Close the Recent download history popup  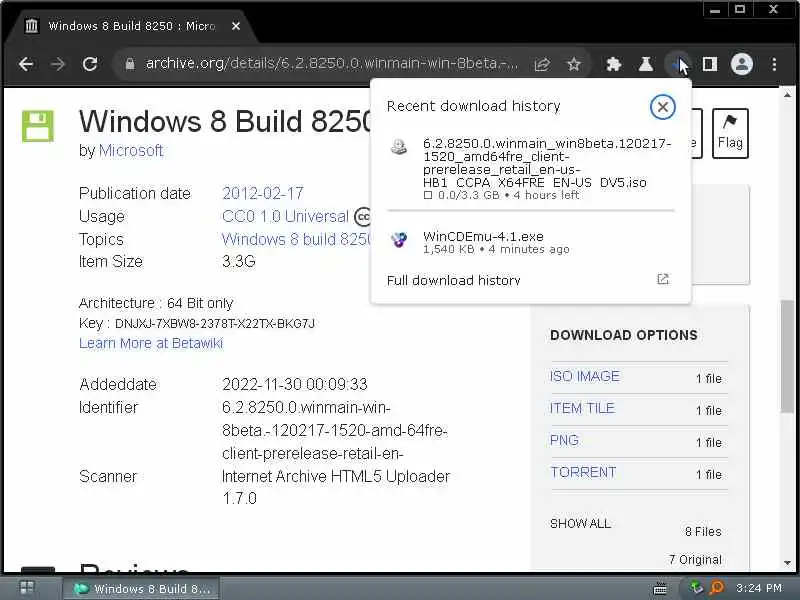663,107
